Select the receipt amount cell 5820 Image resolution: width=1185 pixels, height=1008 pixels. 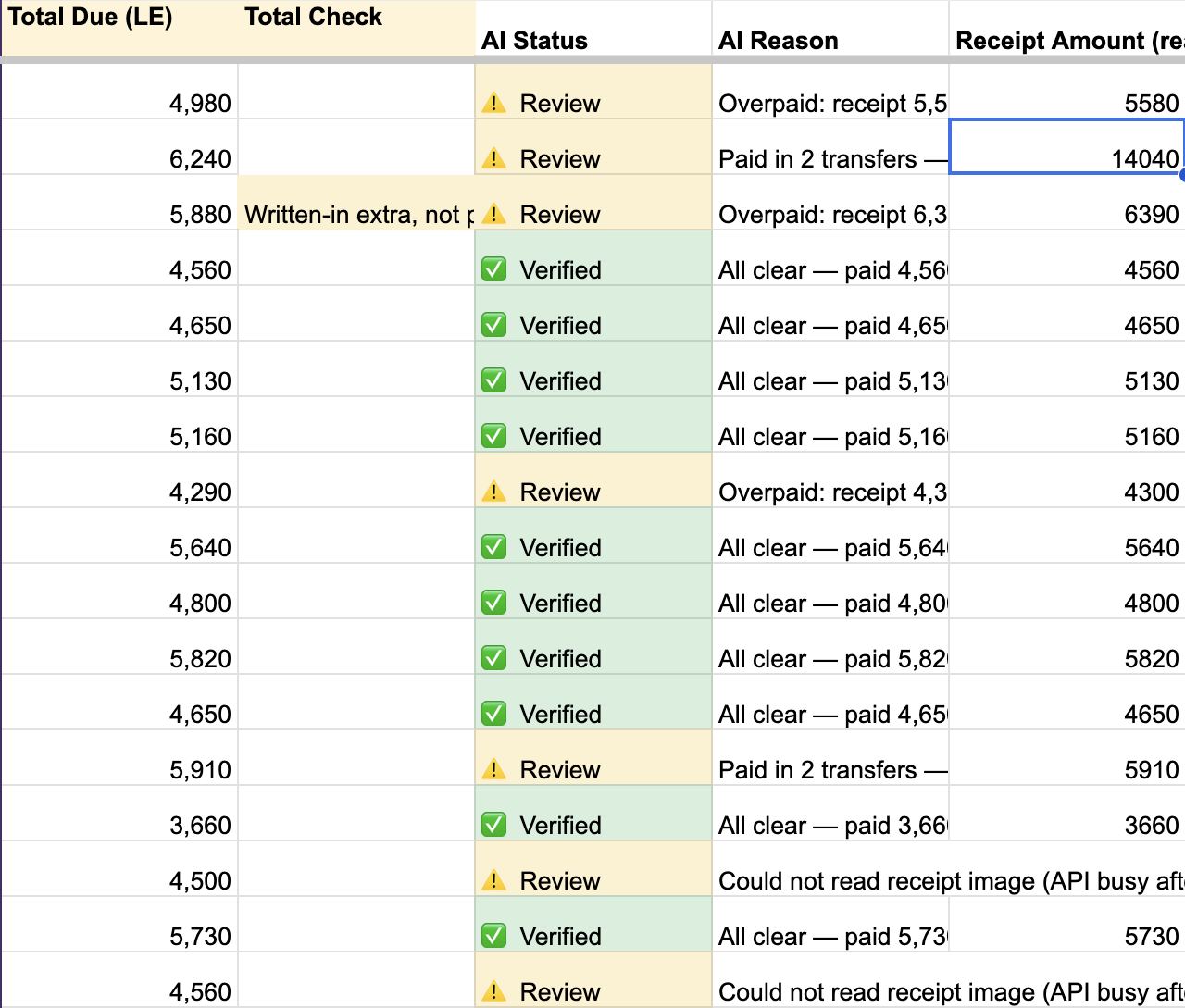click(x=1067, y=647)
